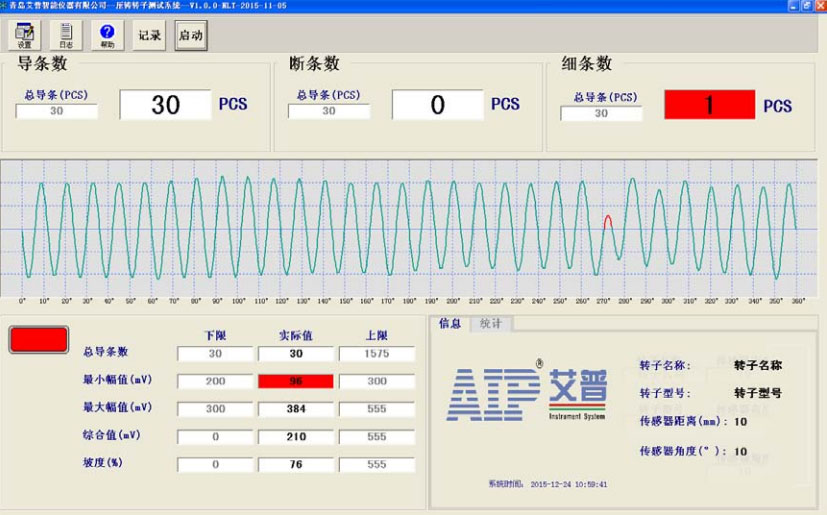Image resolution: width=827 pixels, height=515 pixels.
Task: Click the 总导条数 upper limit field showing 1575
Action: click(376, 354)
